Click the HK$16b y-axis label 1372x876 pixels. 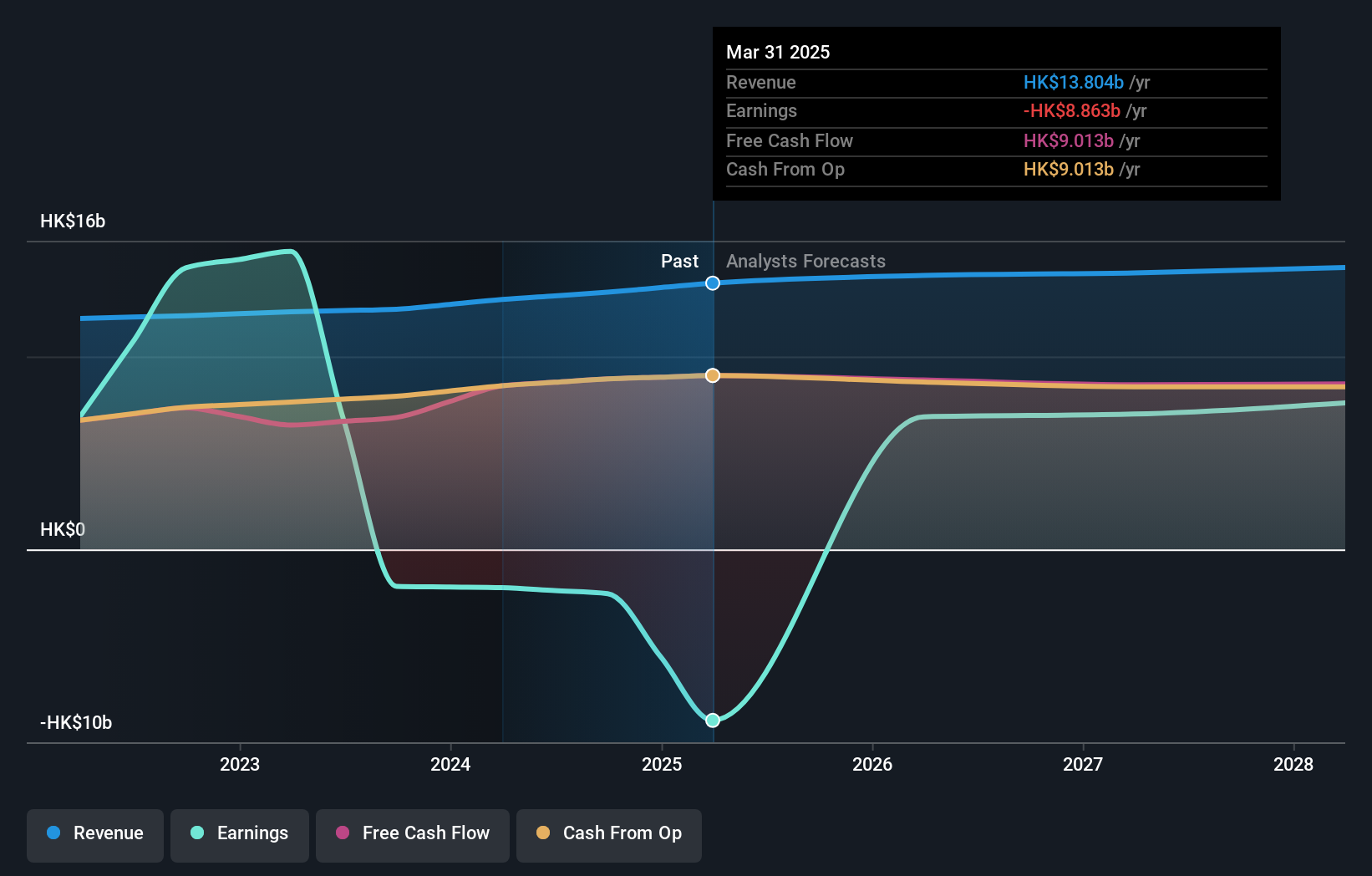coord(73,221)
